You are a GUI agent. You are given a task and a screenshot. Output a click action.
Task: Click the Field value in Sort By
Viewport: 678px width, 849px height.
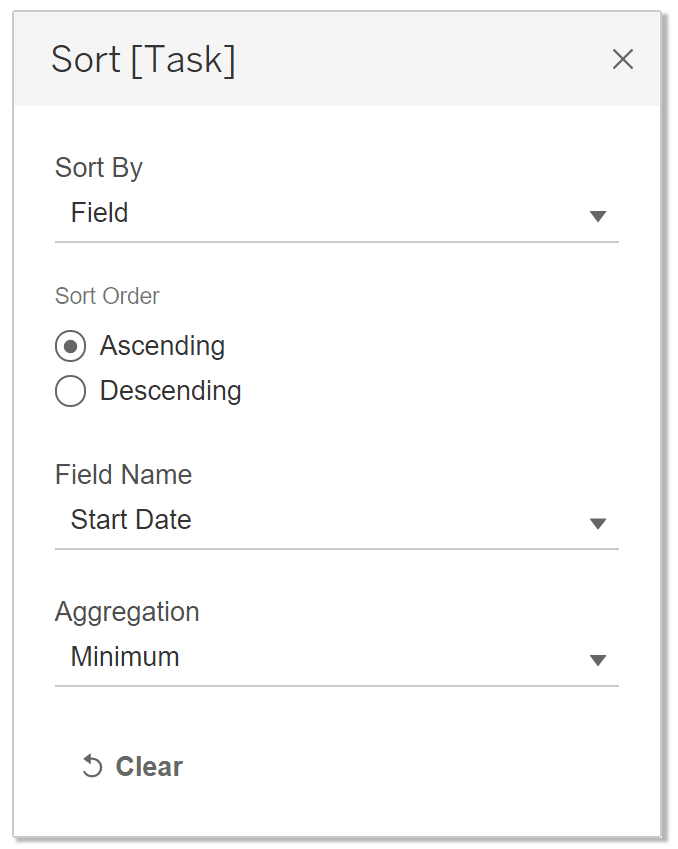(x=100, y=212)
